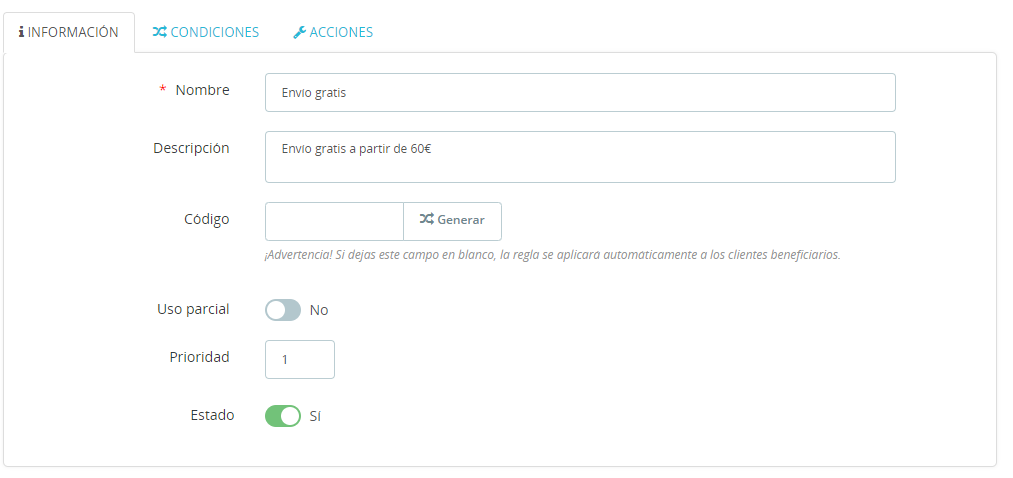Click the shuffle icon beside CONDICIONES
The image size is (1013, 478).
click(x=160, y=32)
